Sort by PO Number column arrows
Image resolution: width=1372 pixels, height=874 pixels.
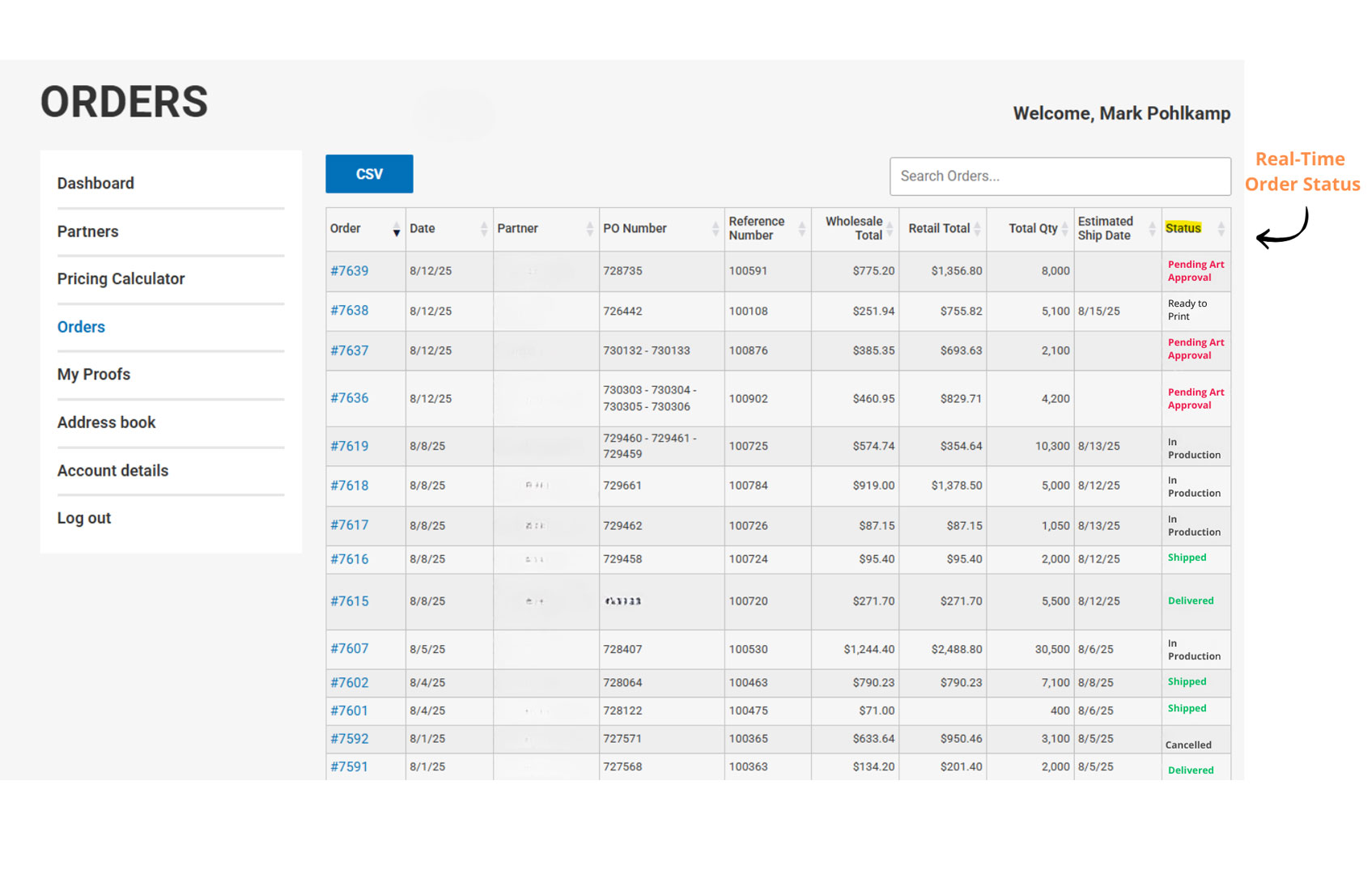pyautogui.click(x=716, y=229)
